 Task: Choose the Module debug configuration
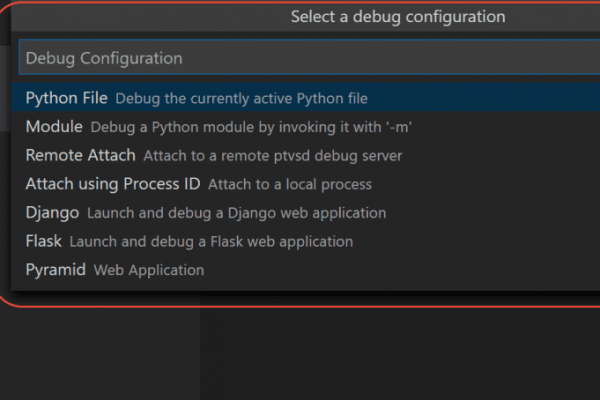coord(305,127)
